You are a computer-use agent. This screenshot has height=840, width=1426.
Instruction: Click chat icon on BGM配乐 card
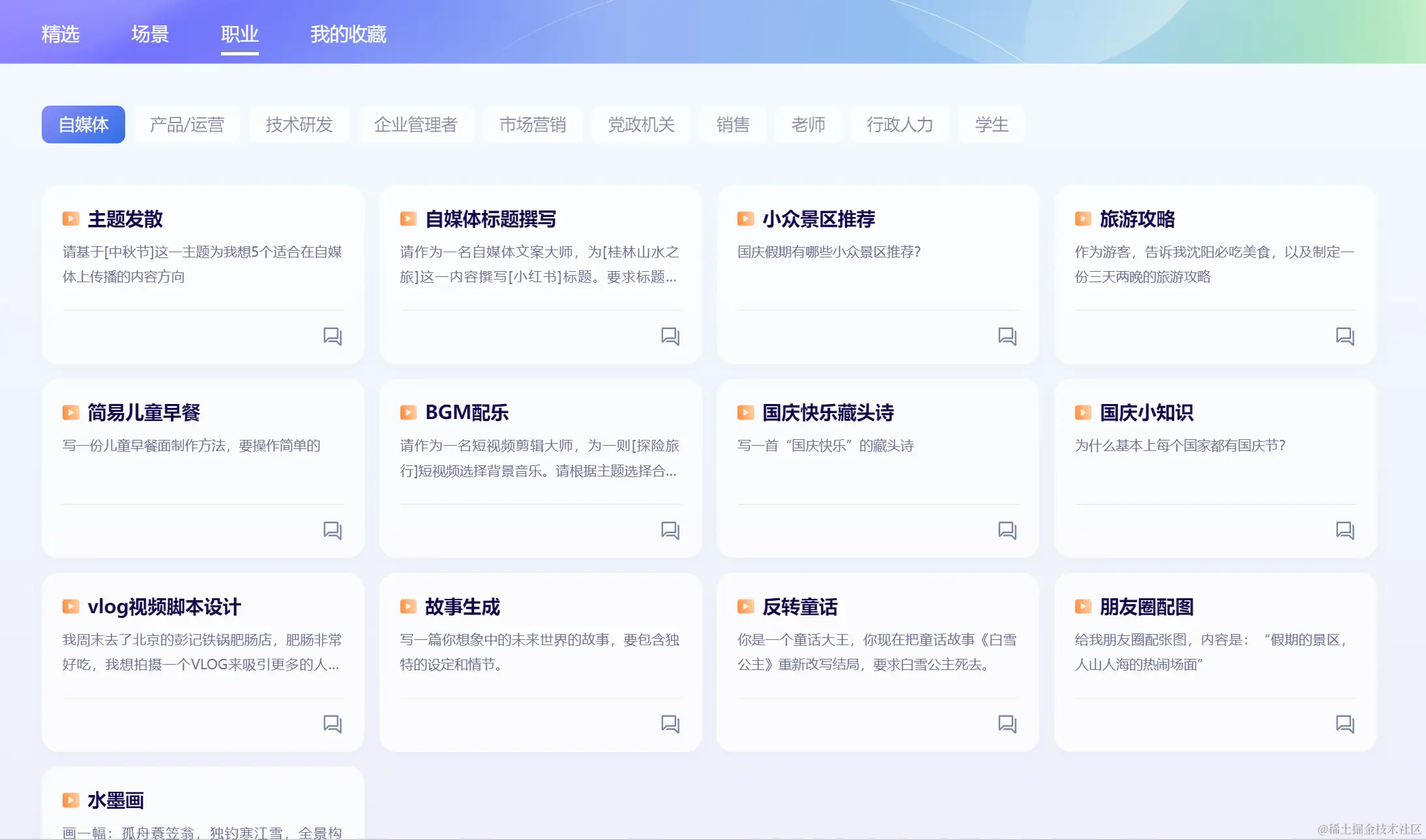[x=670, y=530]
